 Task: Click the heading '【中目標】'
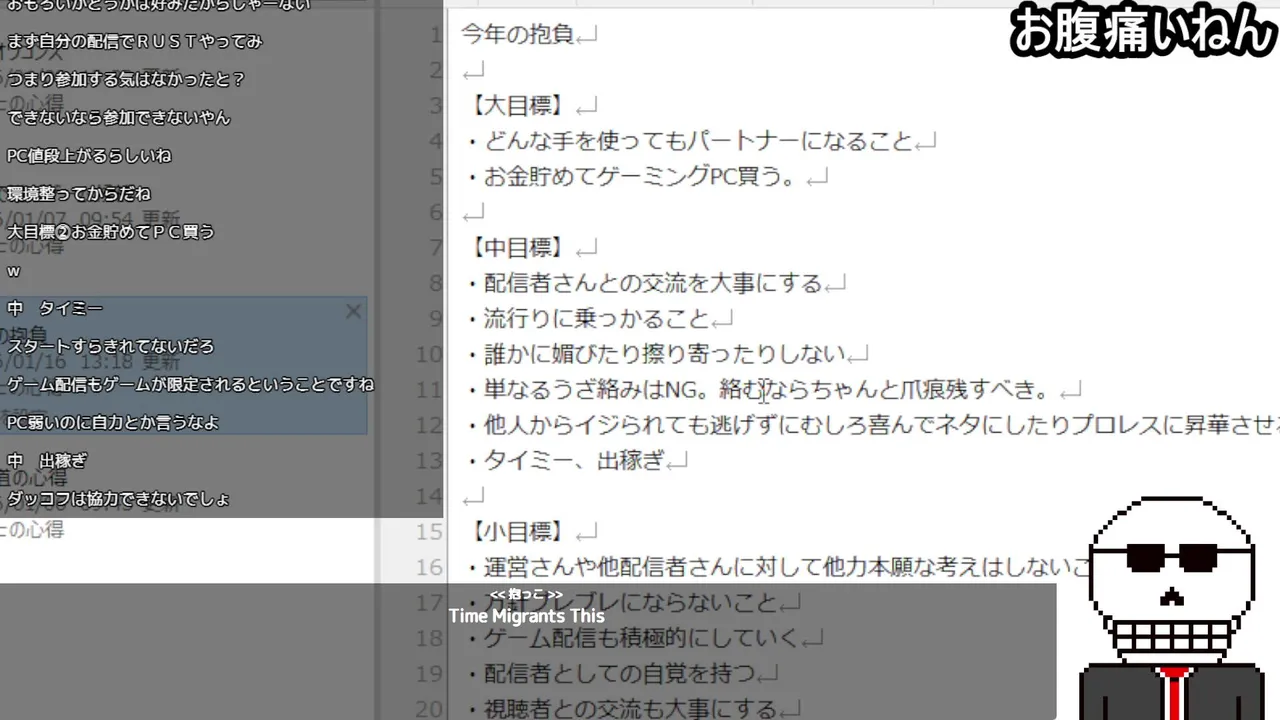(x=518, y=247)
